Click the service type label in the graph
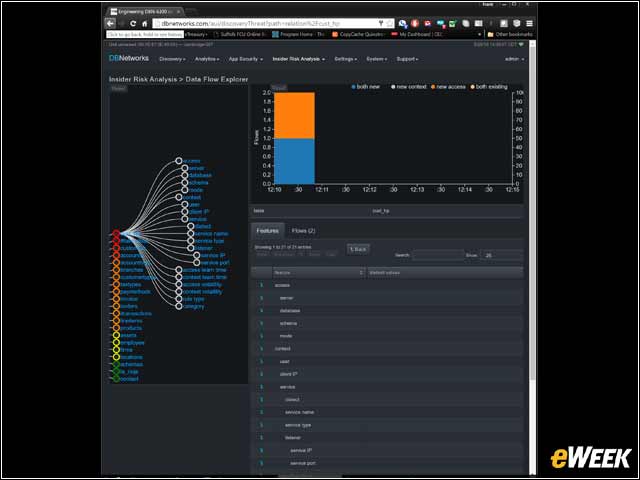Image resolution: width=640 pixels, height=480 pixels. [209, 241]
